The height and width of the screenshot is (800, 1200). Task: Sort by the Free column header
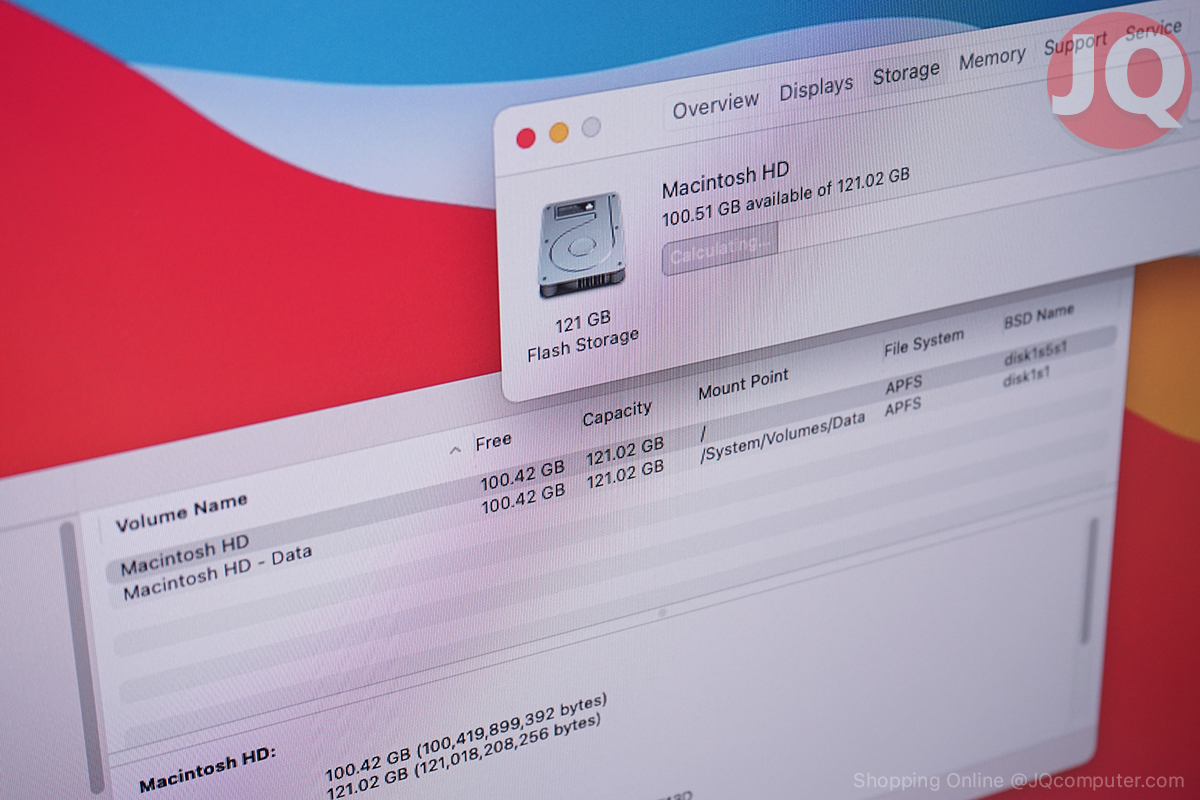pos(493,441)
